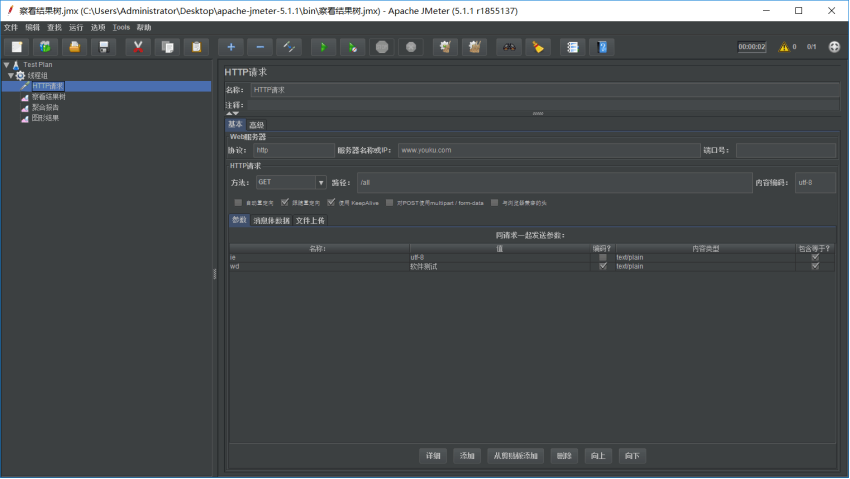The image size is (850, 479).
Task: Select 聚合报告 in the tree
Action: coord(45,107)
